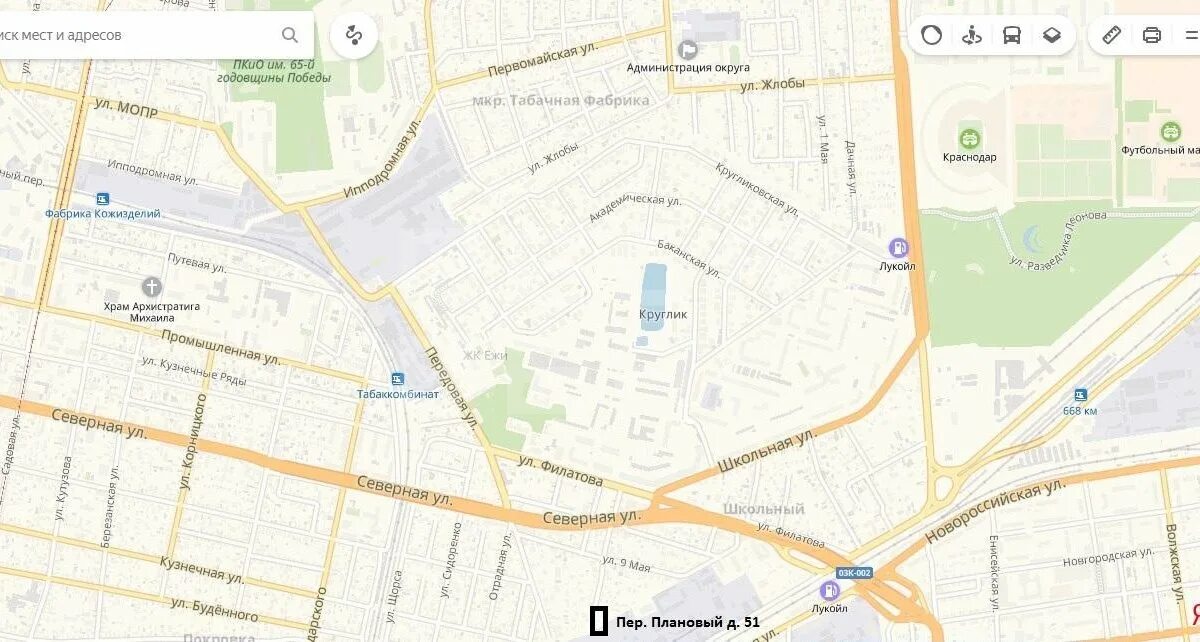Toggle the traffic layer icon
Viewport: 1200px width, 642px height.
point(931,35)
